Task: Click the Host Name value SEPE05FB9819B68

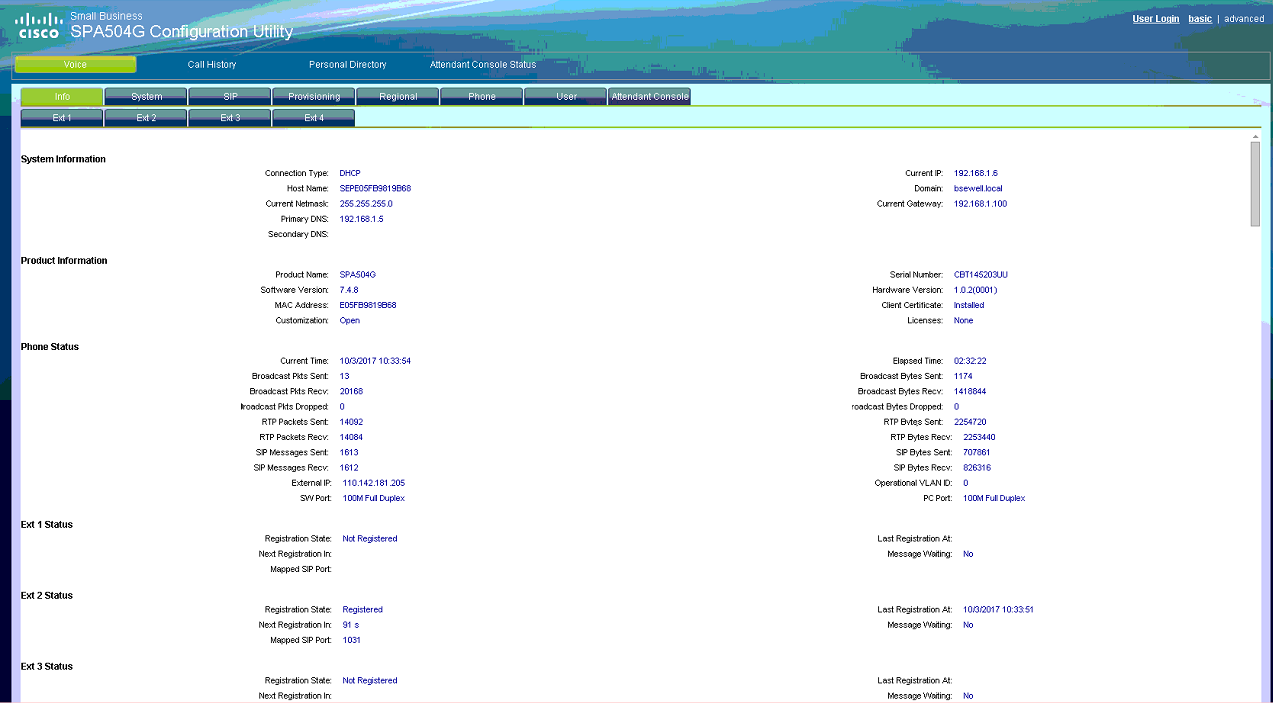Action: pyautogui.click(x=375, y=188)
